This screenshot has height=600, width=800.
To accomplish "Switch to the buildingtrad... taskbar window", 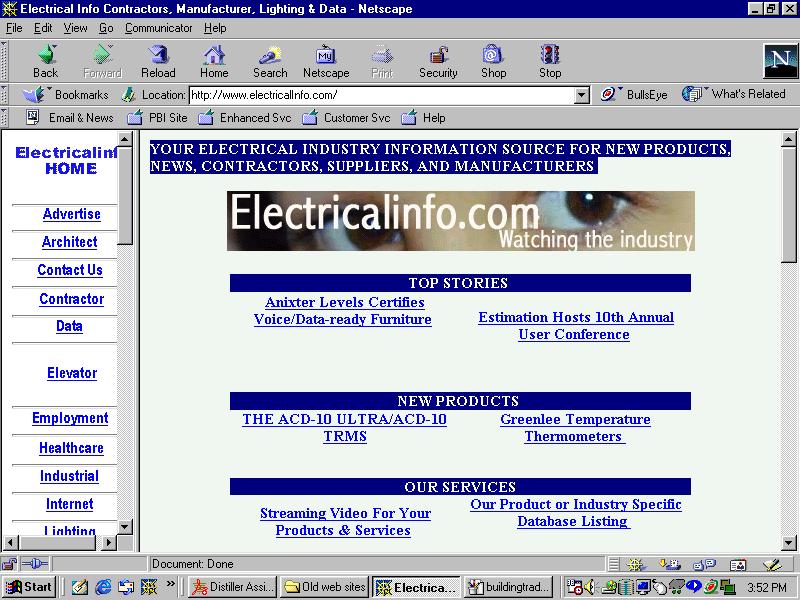I will tap(508, 587).
